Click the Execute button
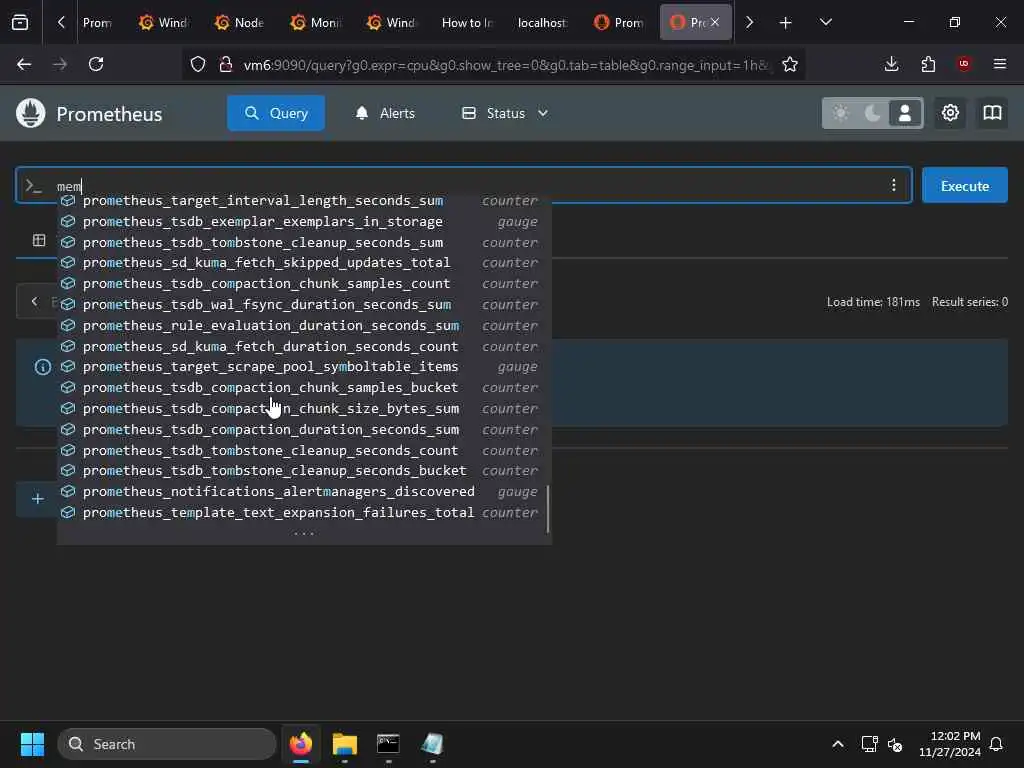The width and height of the screenshot is (1024, 768). pos(965,185)
